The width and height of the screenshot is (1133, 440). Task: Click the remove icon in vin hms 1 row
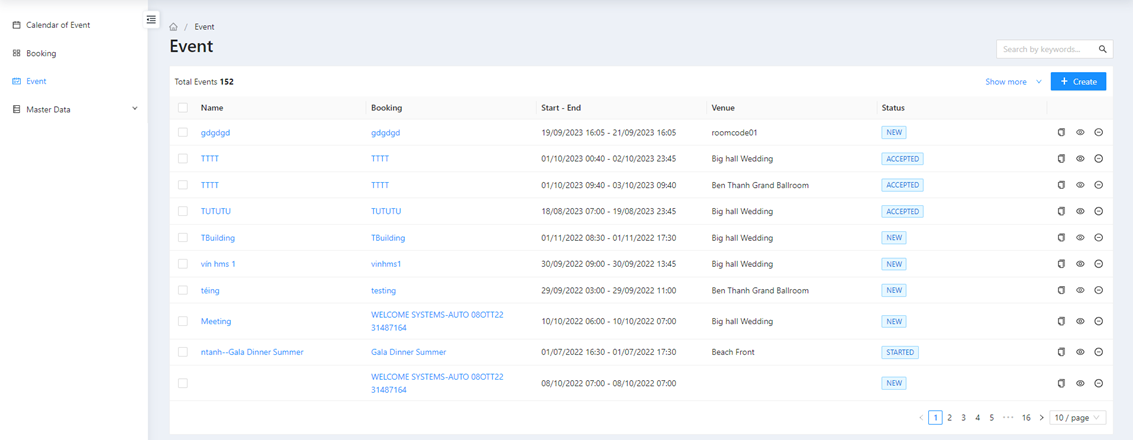coord(1098,264)
